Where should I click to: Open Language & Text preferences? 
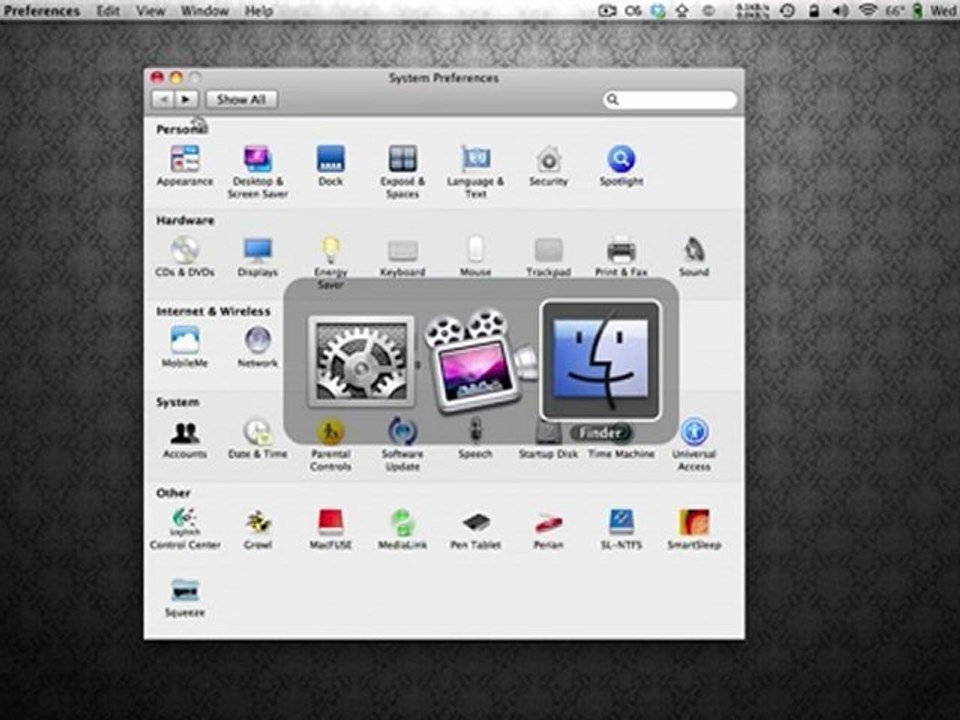tap(476, 171)
